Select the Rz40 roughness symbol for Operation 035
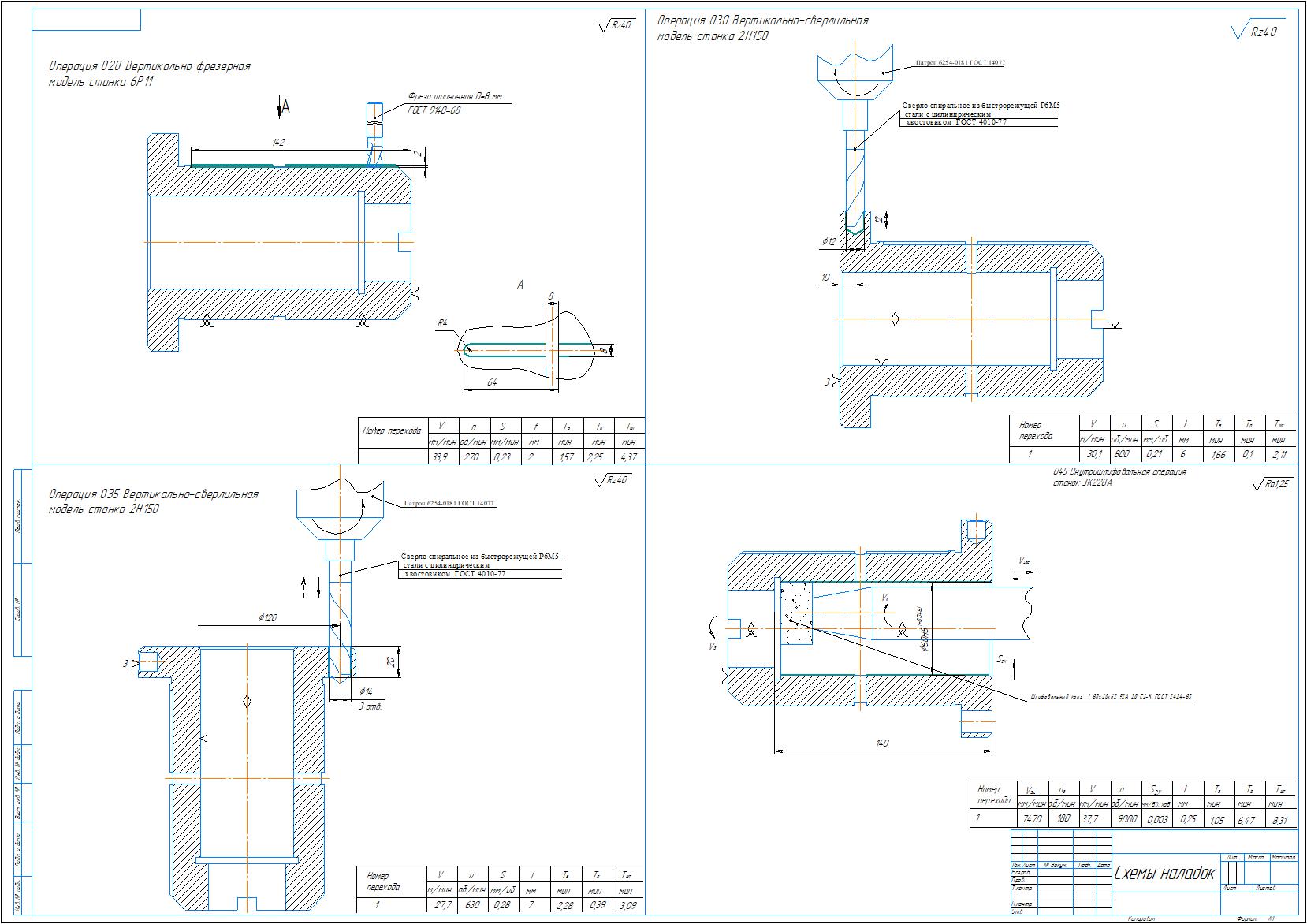 point(614,480)
